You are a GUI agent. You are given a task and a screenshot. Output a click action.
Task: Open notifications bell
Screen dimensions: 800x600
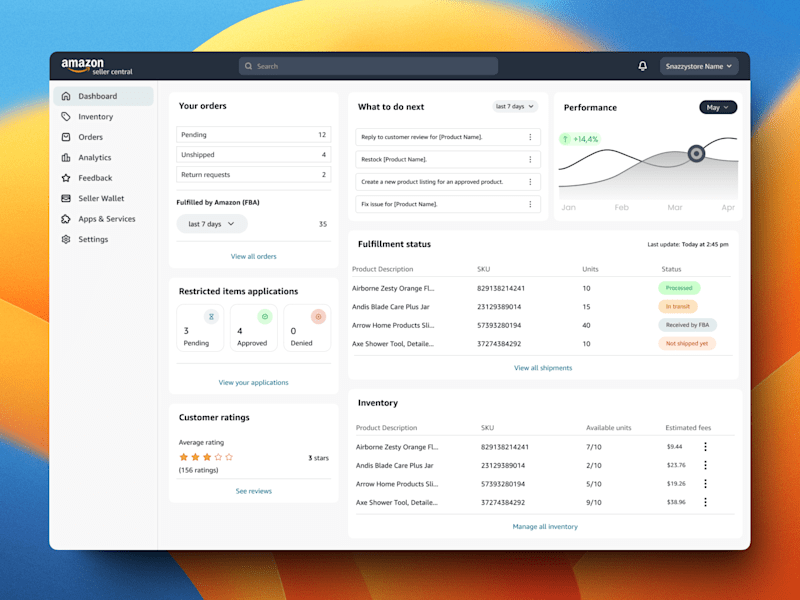tap(642, 66)
